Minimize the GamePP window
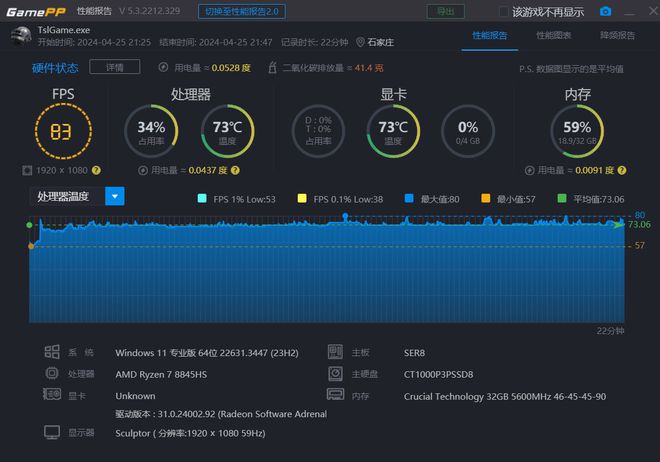660x462 pixels. [629, 13]
